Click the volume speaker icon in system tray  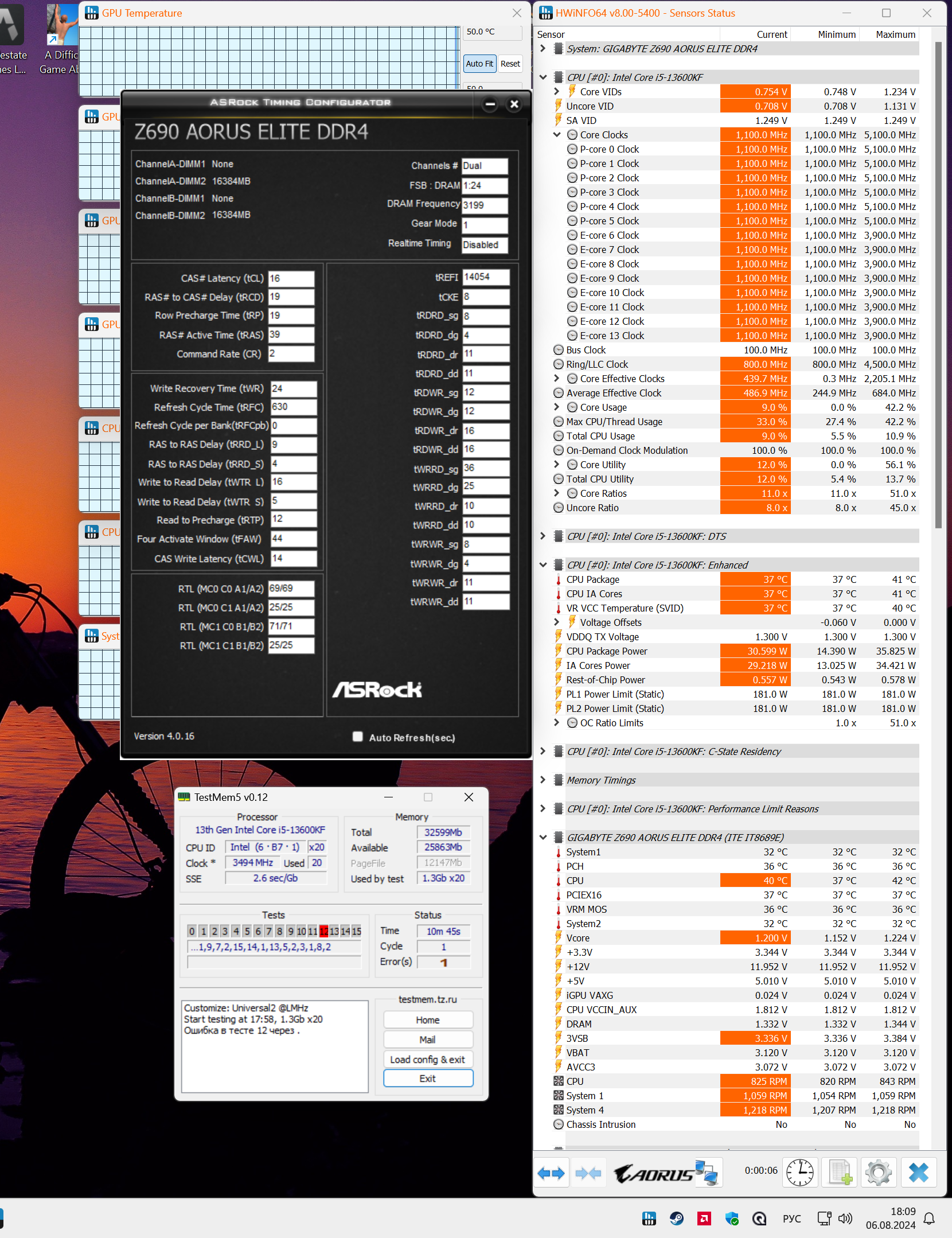(845, 1218)
